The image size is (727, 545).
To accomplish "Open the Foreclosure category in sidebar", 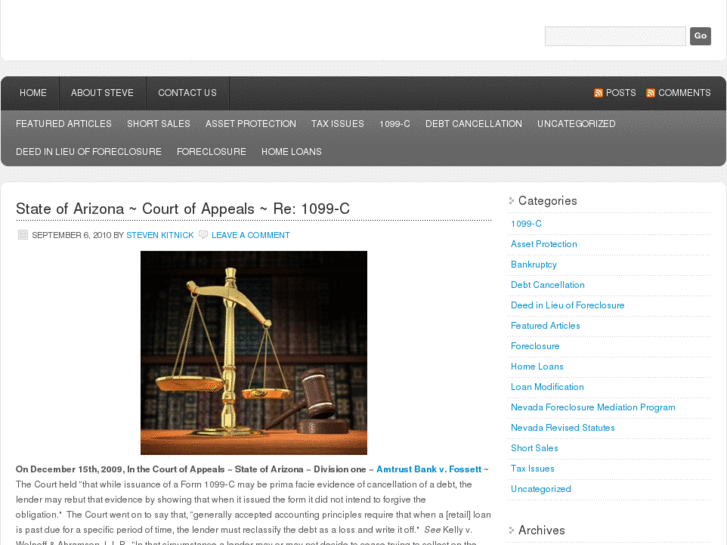I will (x=535, y=346).
